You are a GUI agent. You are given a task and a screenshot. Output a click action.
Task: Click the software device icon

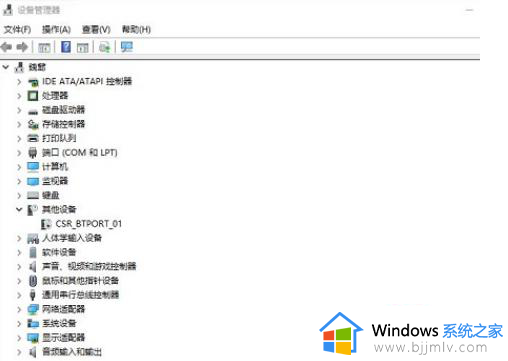click(x=33, y=252)
